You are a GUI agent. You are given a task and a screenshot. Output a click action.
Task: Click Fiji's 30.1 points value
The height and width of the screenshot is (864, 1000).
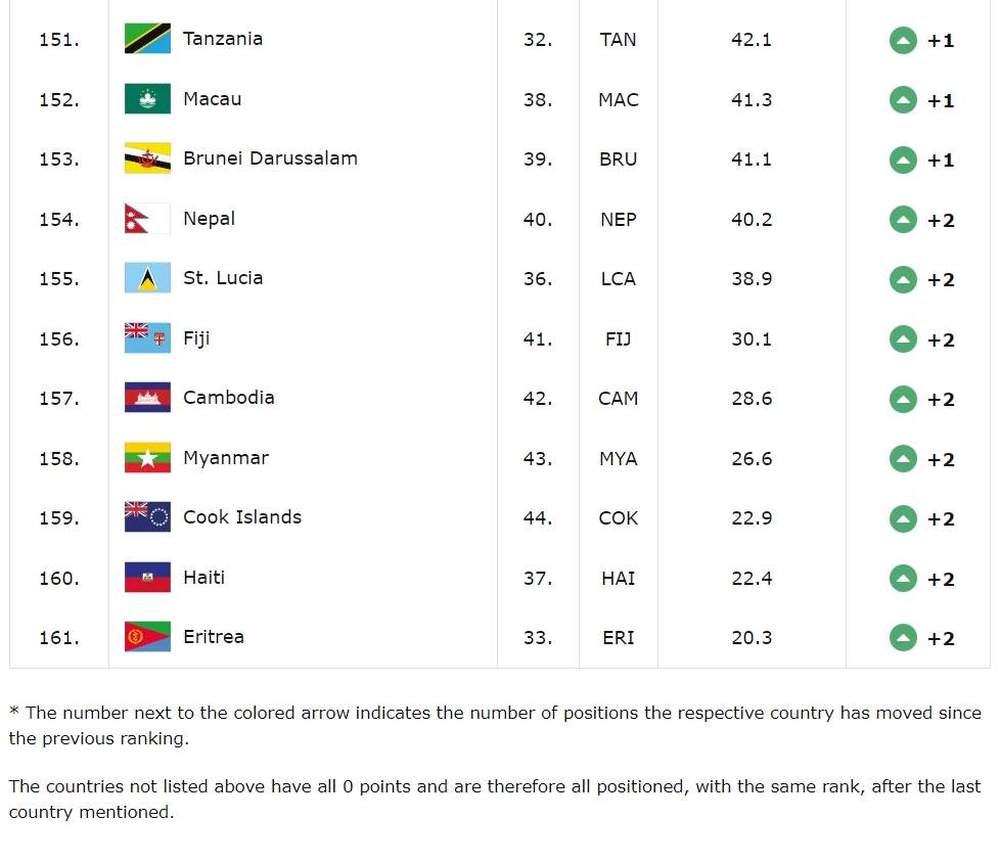click(751, 339)
